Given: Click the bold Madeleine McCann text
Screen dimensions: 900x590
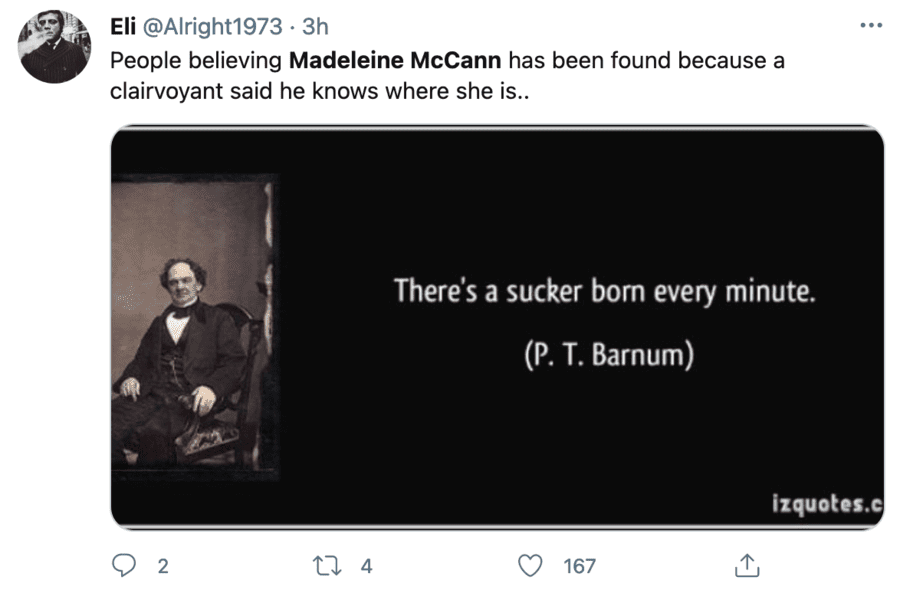Looking at the screenshot, I should 394,60.
